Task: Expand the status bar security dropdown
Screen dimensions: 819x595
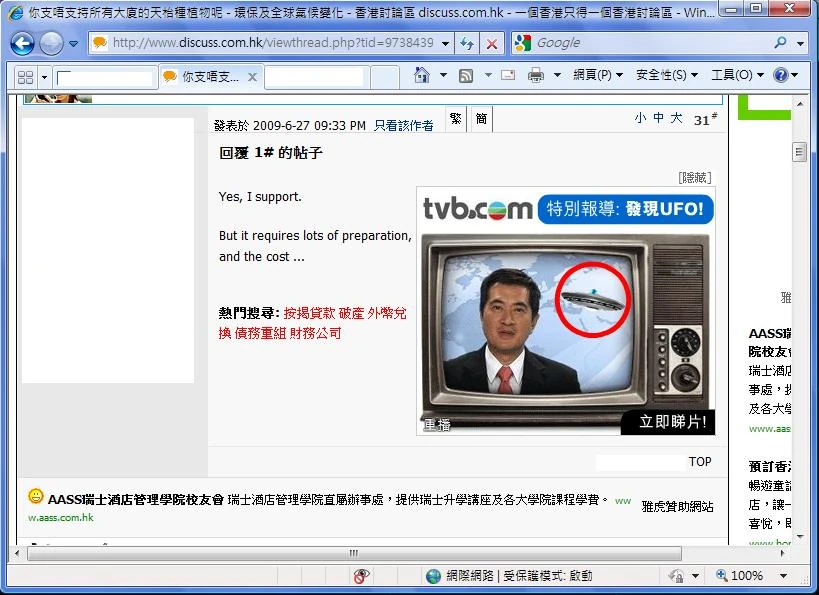Action: [x=695, y=576]
